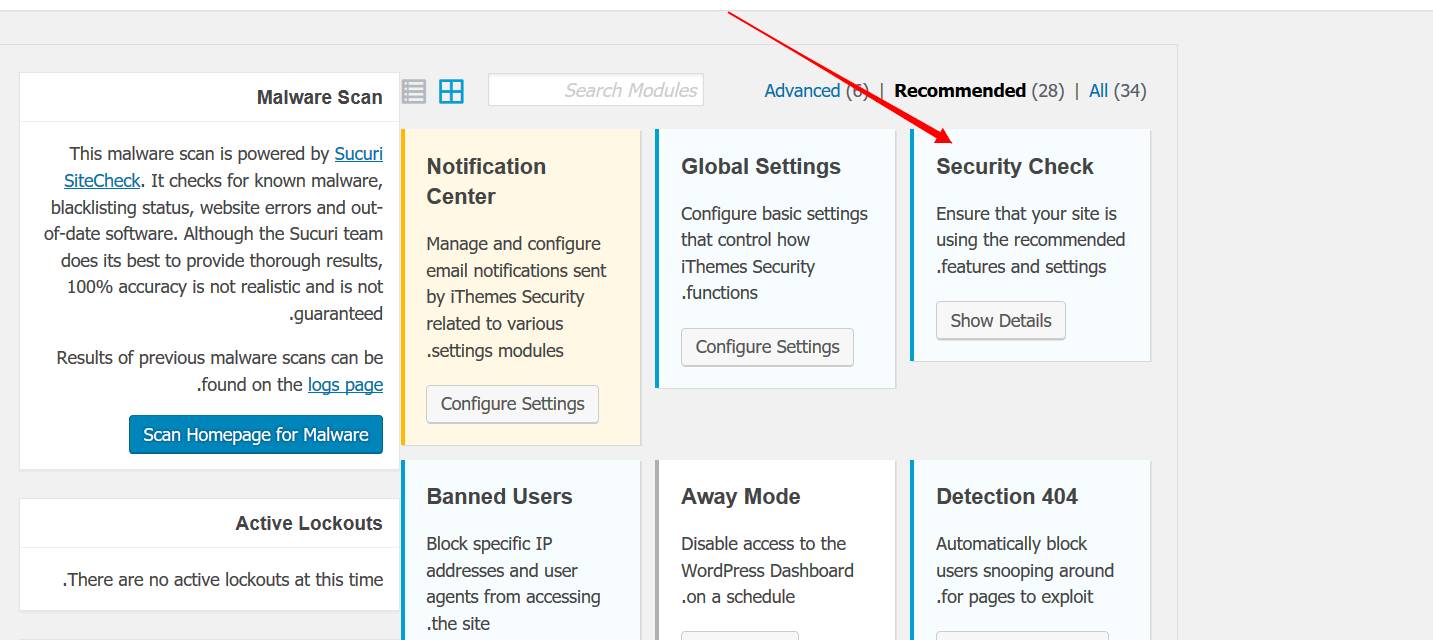1433x640 pixels.
Task: Open Notification Center Configure Settings
Action: (513, 404)
